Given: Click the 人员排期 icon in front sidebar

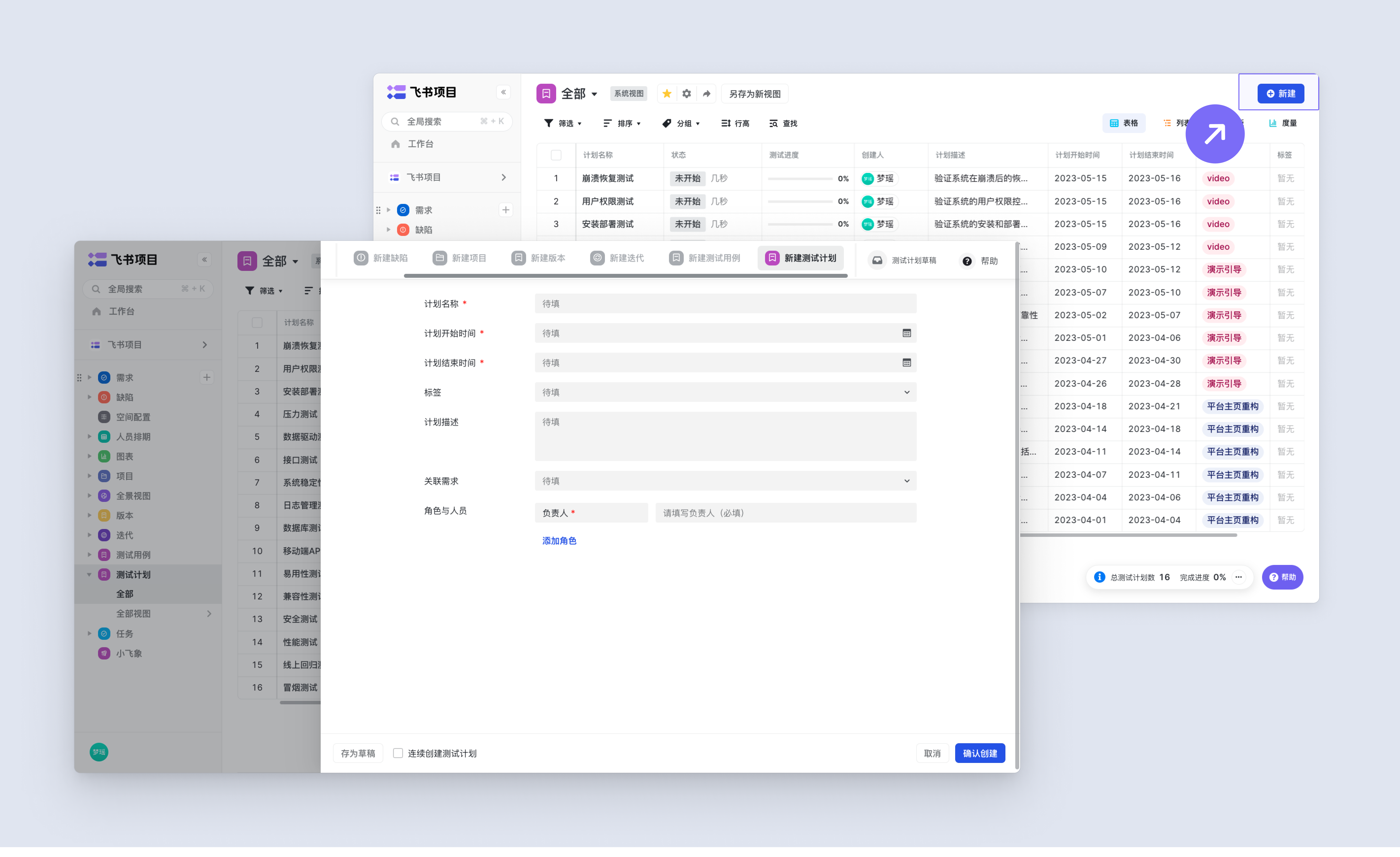Looking at the screenshot, I should [x=104, y=437].
